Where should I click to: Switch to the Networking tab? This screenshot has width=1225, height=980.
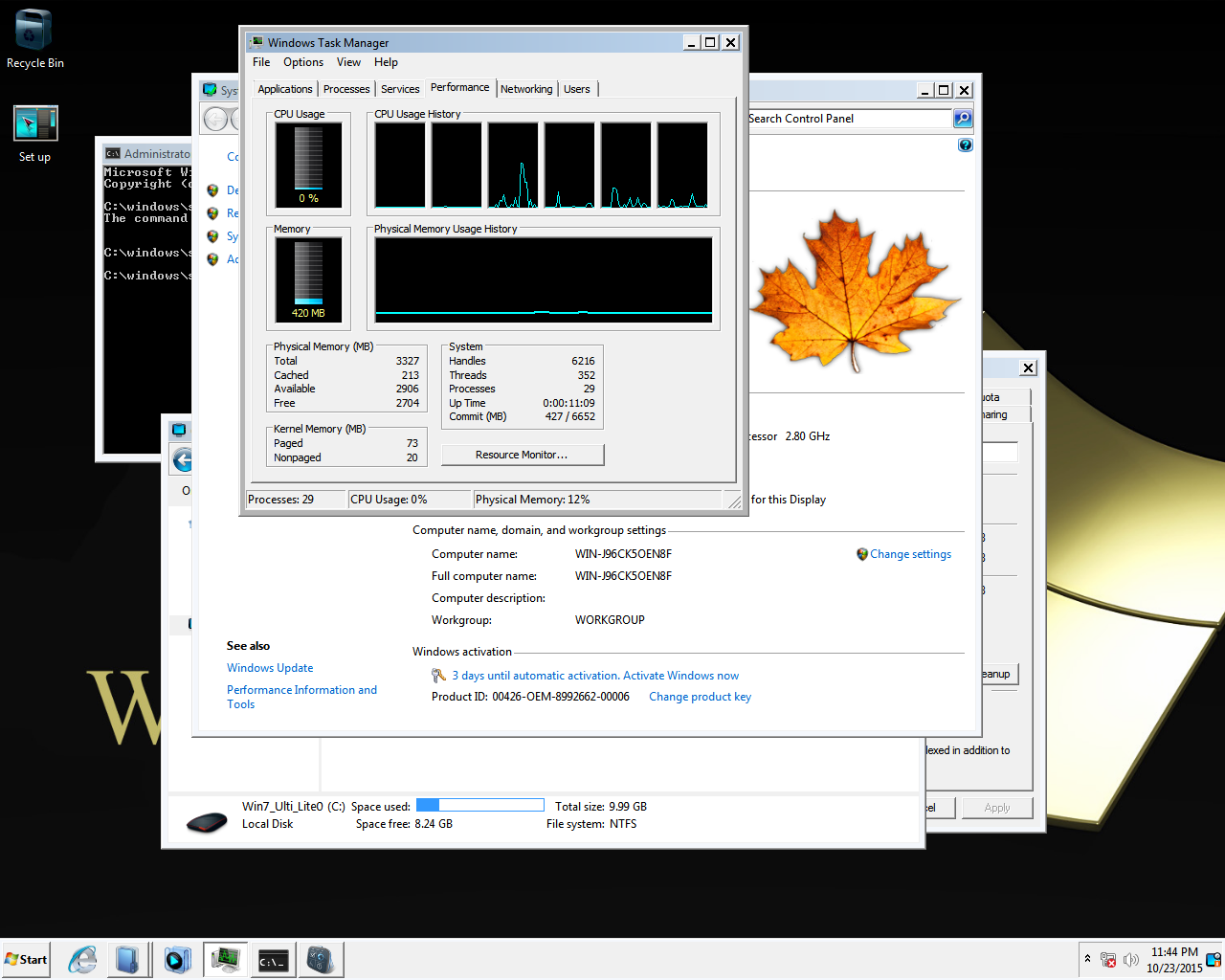pyautogui.click(x=526, y=89)
